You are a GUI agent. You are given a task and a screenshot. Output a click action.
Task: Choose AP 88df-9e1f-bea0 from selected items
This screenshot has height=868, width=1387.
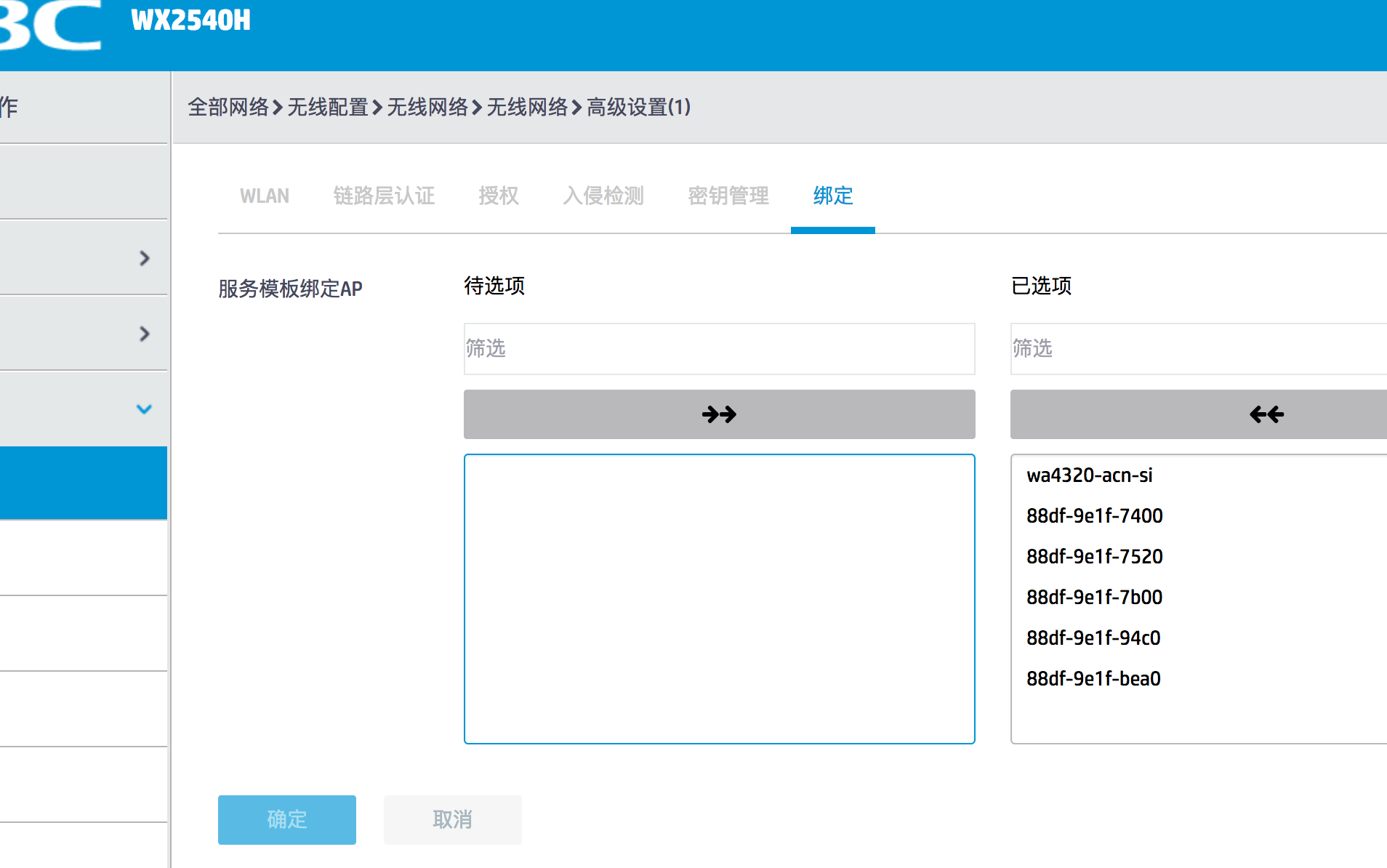point(1093,679)
